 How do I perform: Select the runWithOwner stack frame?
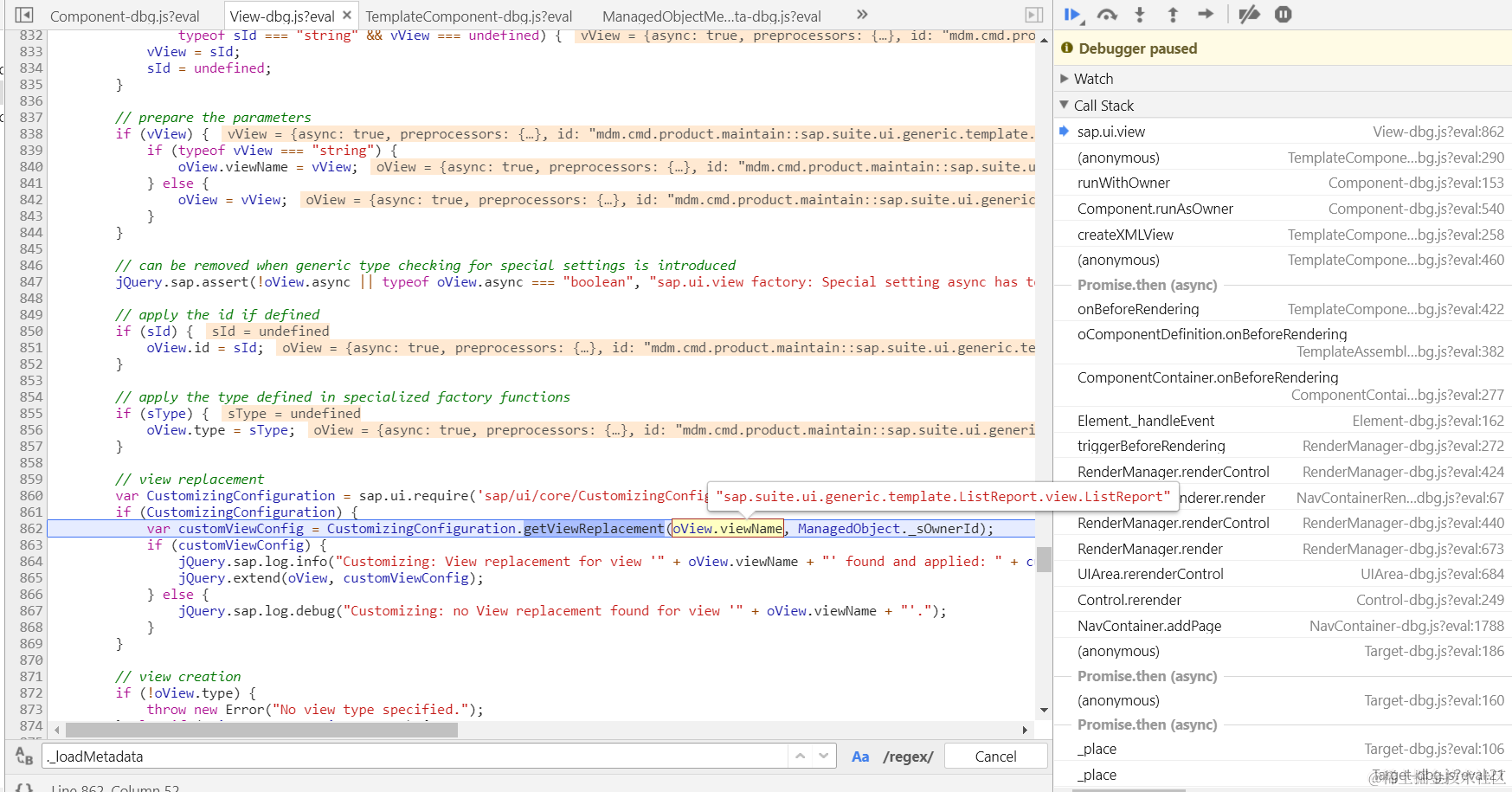(x=1283, y=183)
